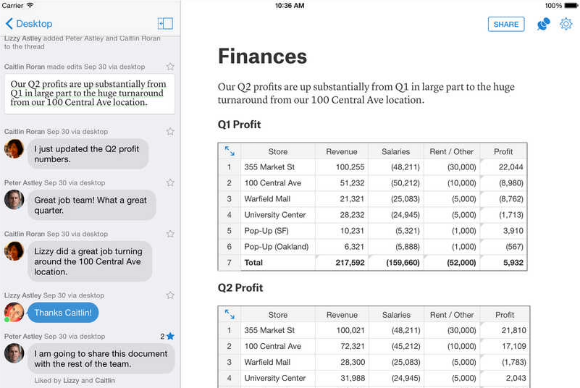The image size is (580, 388).
Task: Open the edit diff card about Q2 profits
Action: [90, 94]
